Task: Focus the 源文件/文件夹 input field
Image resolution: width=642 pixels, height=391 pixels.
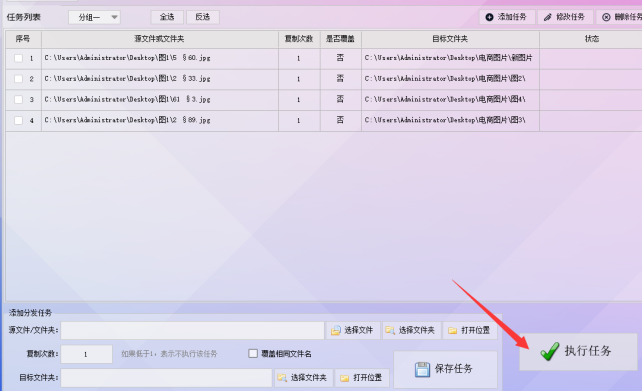Action: point(192,330)
